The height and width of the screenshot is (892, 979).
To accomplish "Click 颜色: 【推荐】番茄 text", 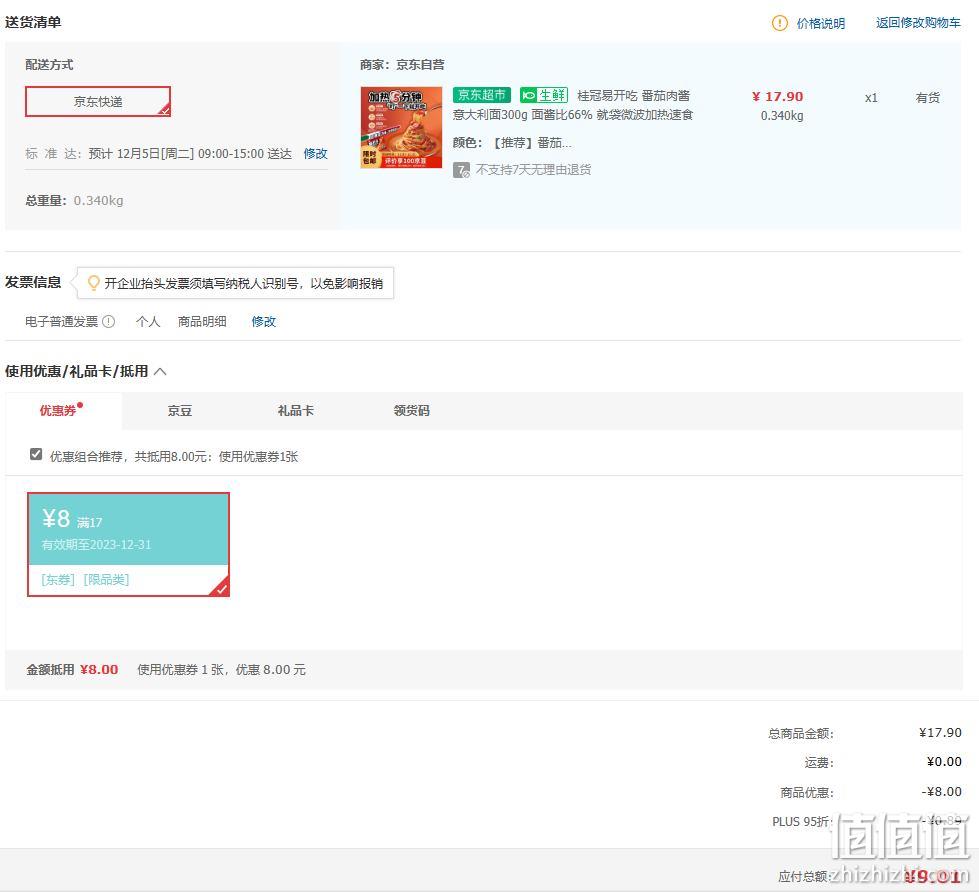I will click(x=512, y=143).
